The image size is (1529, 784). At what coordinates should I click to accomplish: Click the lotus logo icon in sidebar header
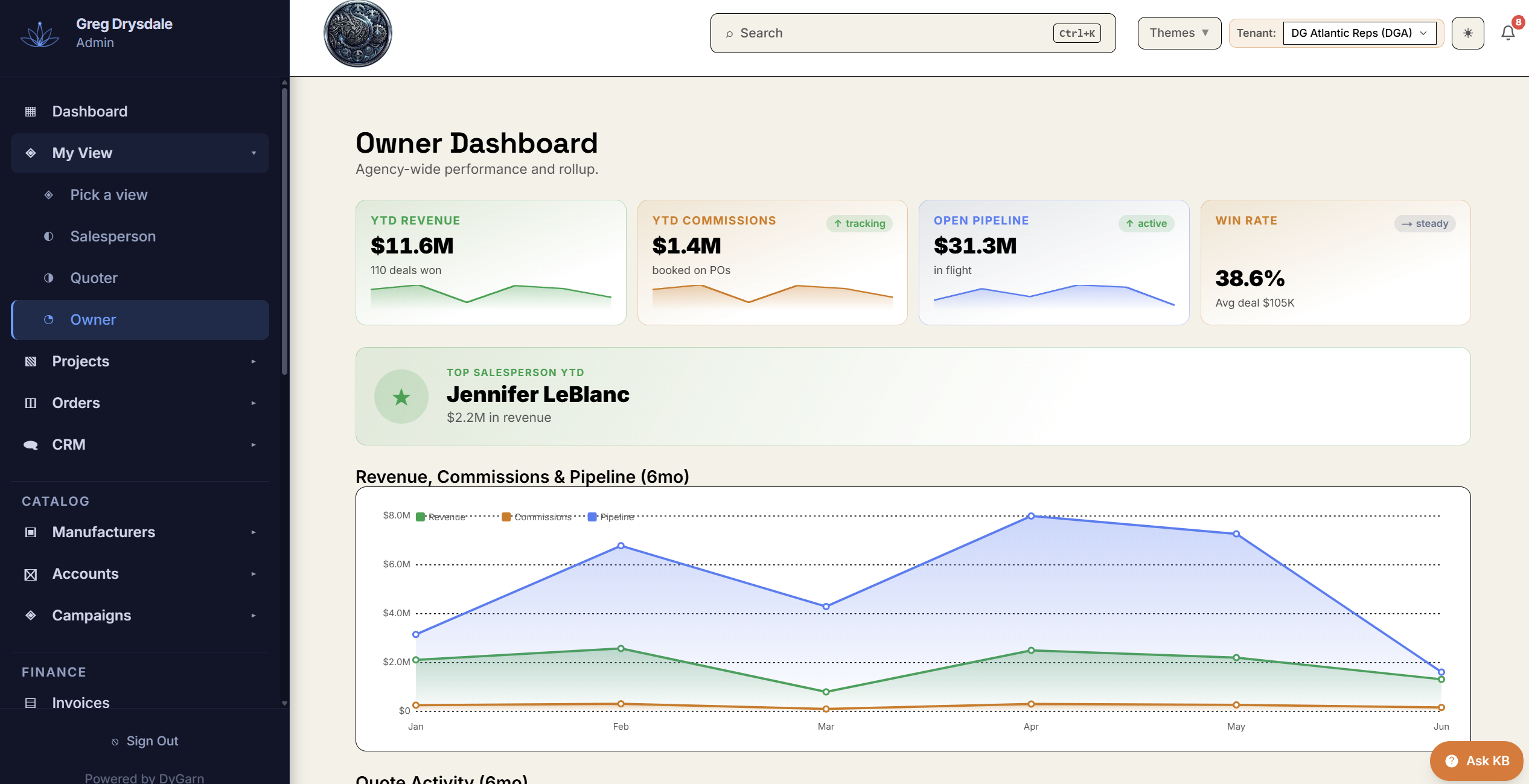point(40,34)
